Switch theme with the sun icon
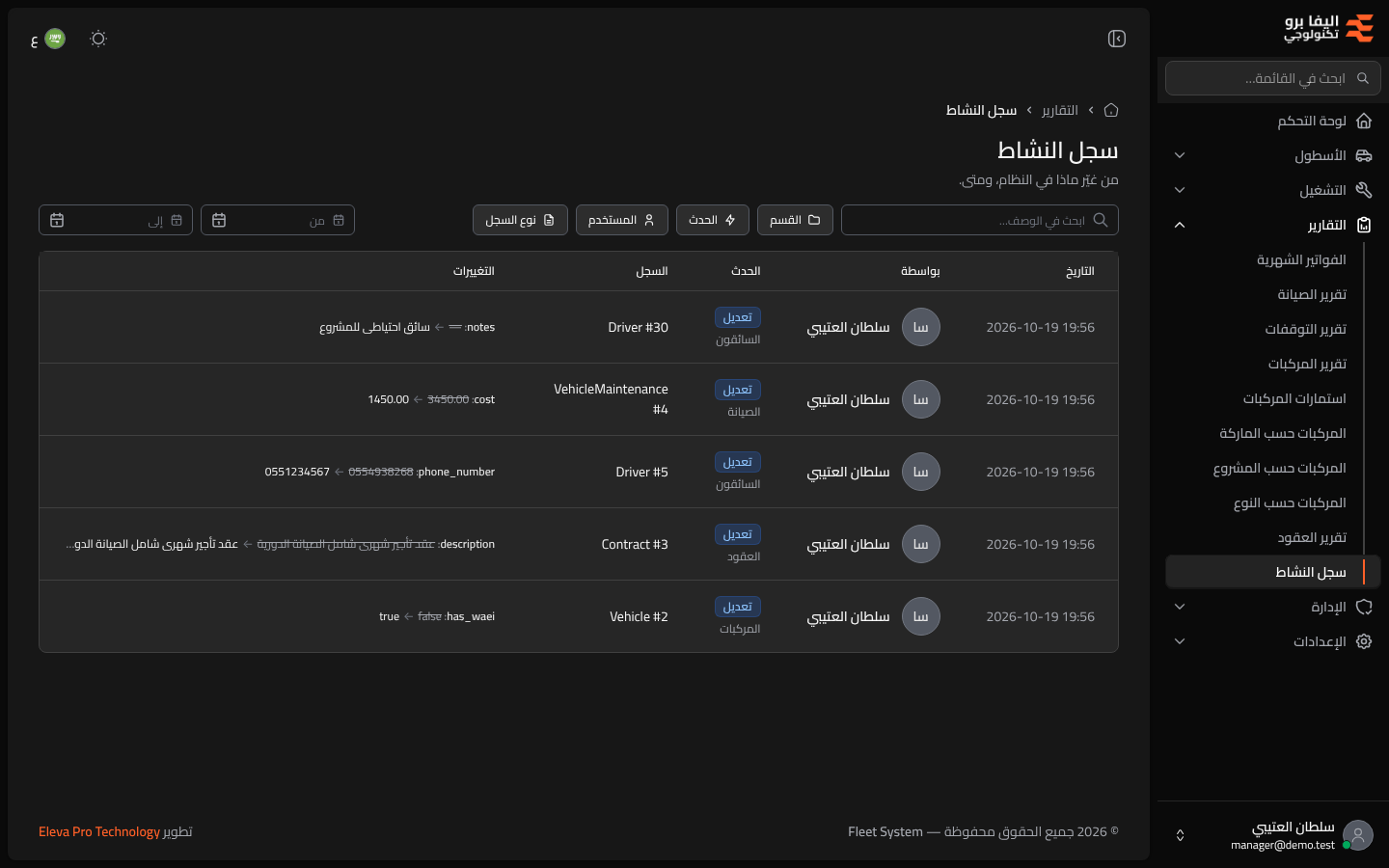1389x868 pixels. pos(98,39)
